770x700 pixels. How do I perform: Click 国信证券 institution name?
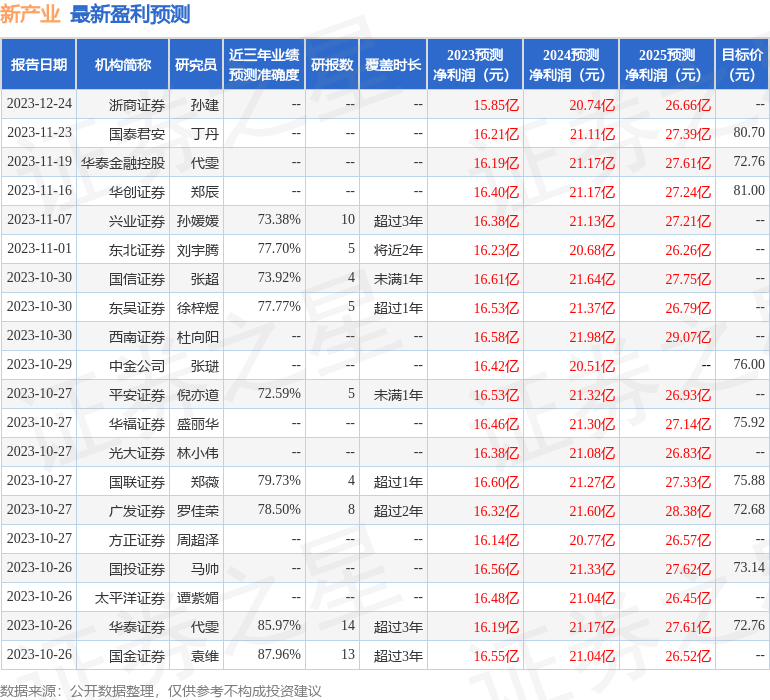137,279
